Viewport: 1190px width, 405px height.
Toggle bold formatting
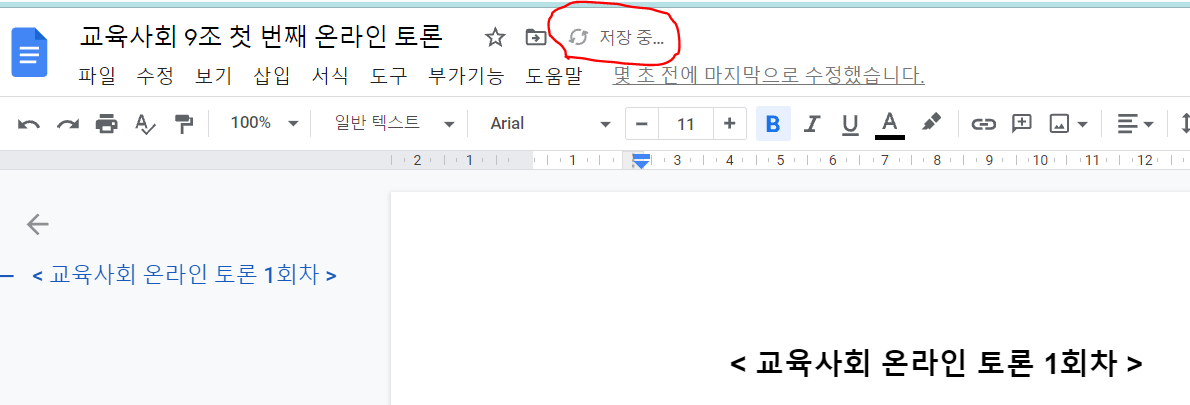click(x=773, y=124)
